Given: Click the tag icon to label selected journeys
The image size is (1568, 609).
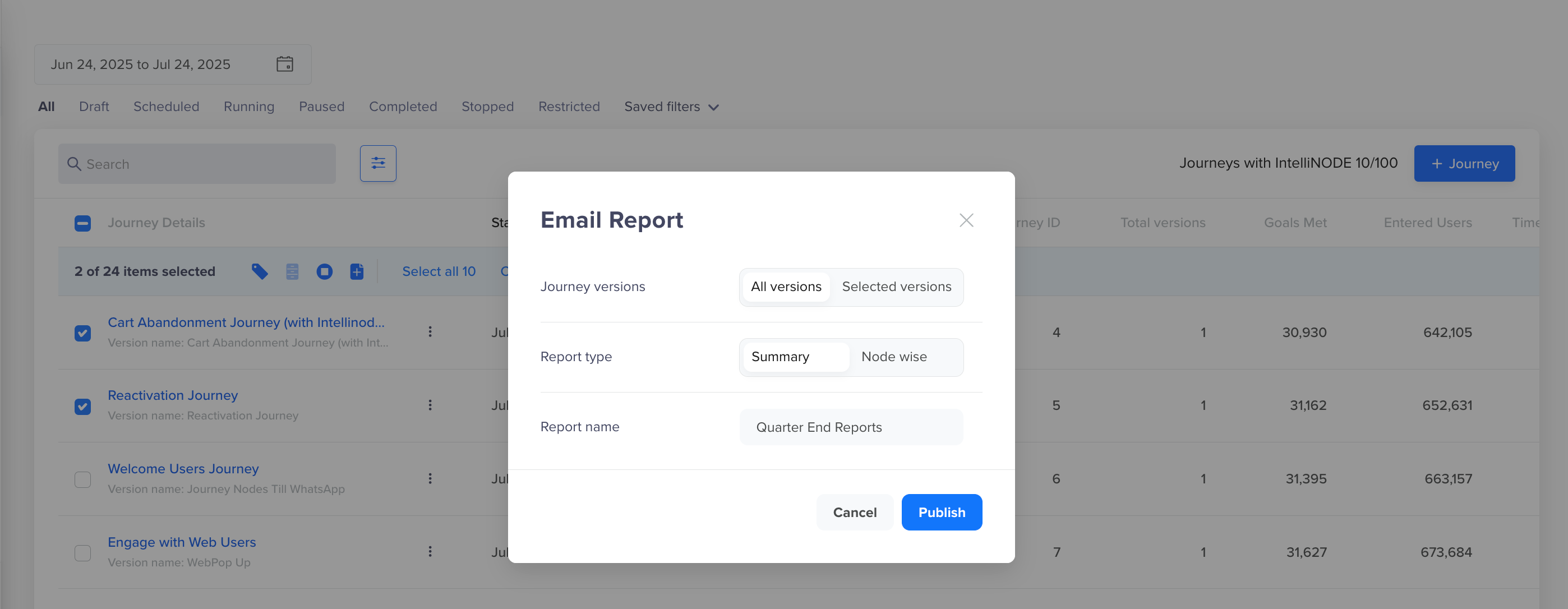Looking at the screenshot, I should [x=259, y=271].
